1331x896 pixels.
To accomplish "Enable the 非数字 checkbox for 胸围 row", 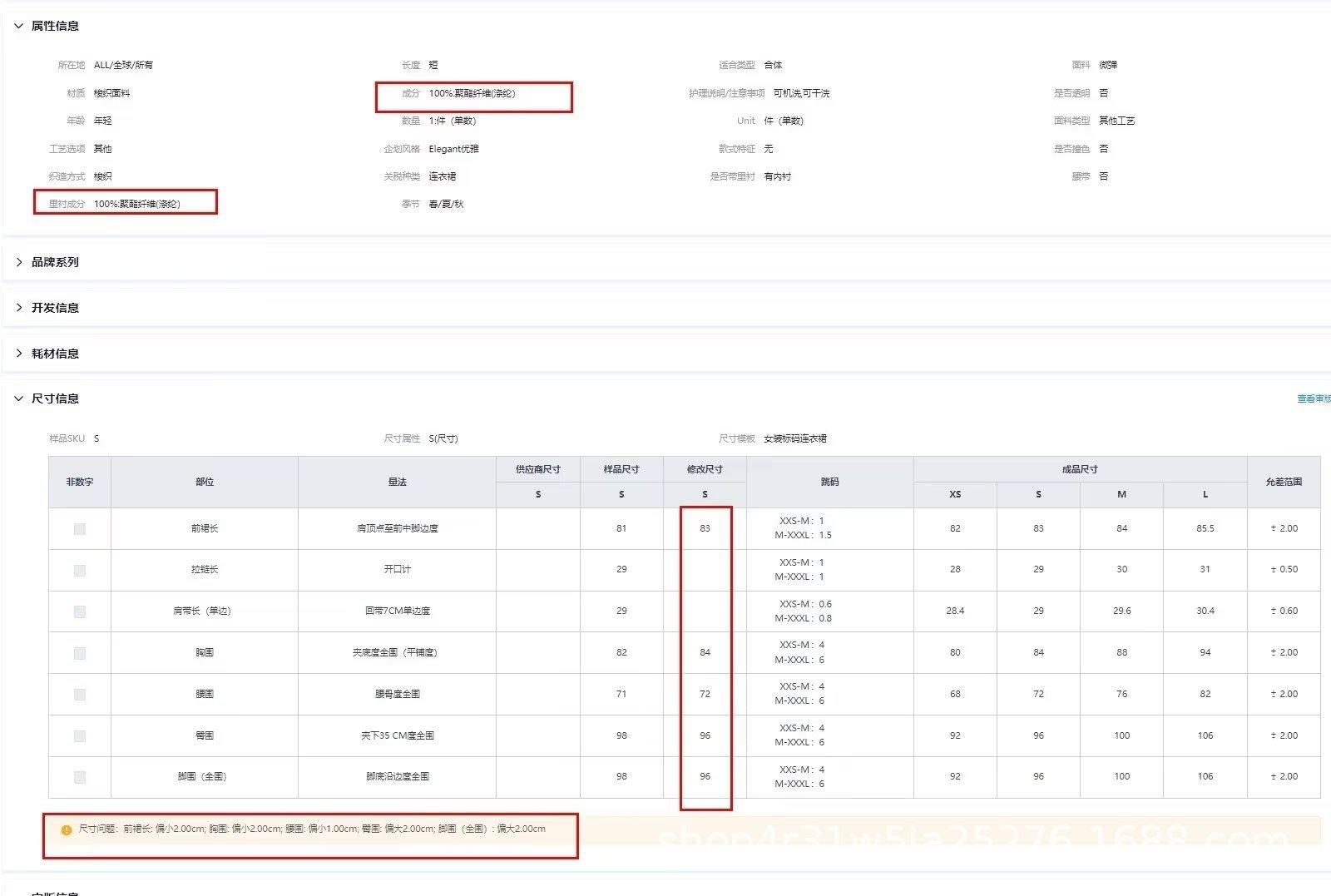I will pos(80,653).
